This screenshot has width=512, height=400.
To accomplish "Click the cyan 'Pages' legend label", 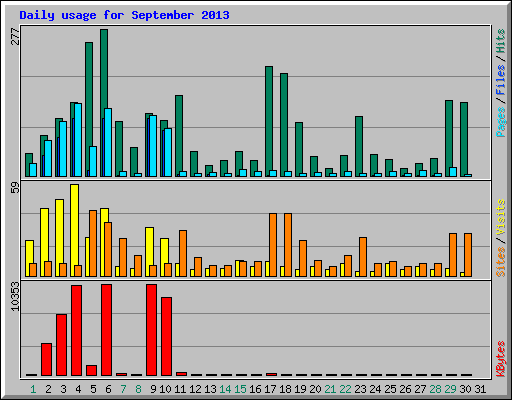I will pyautogui.click(x=500, y=122).
